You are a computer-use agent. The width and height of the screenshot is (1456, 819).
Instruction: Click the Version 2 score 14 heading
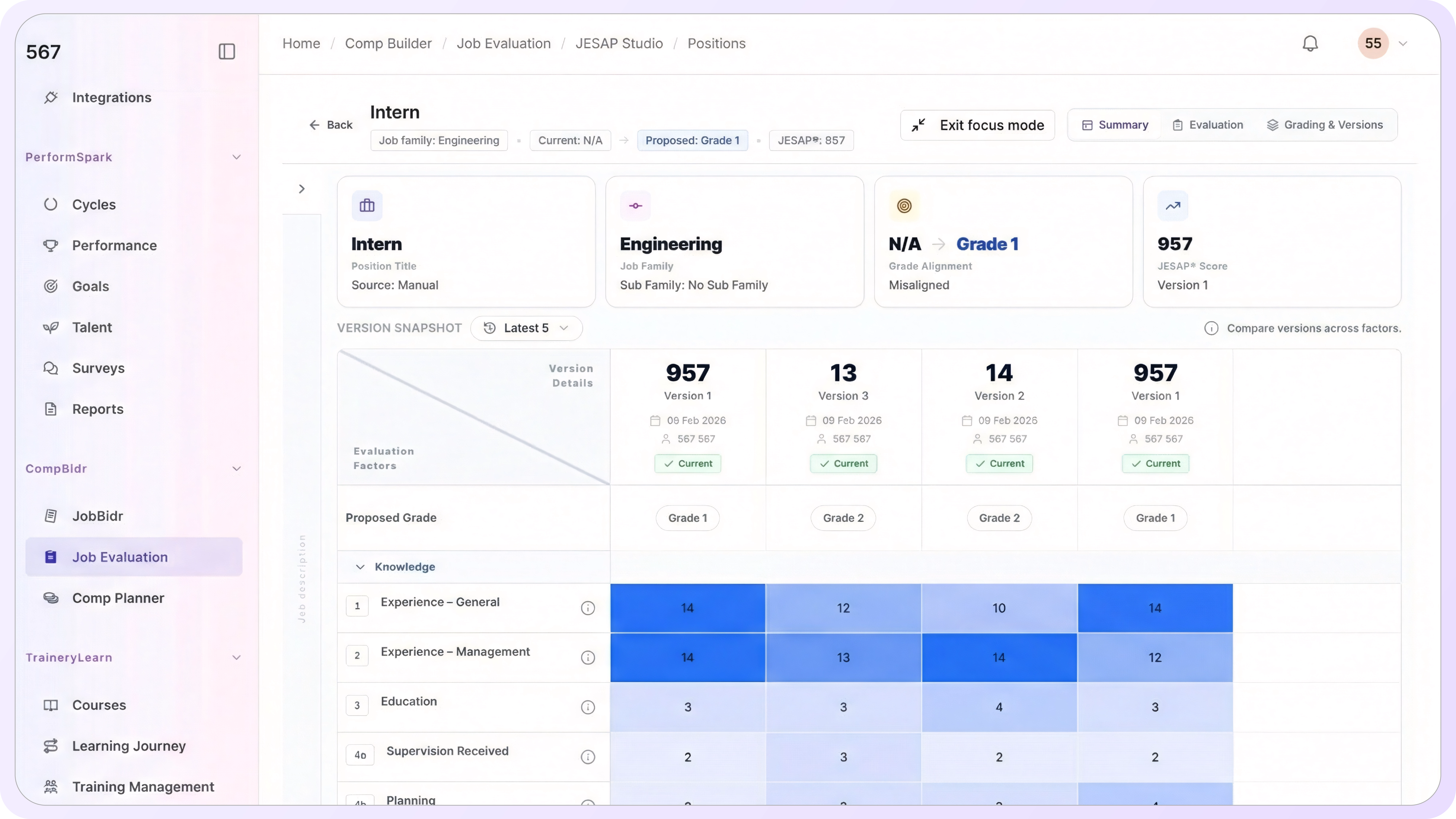999,373
